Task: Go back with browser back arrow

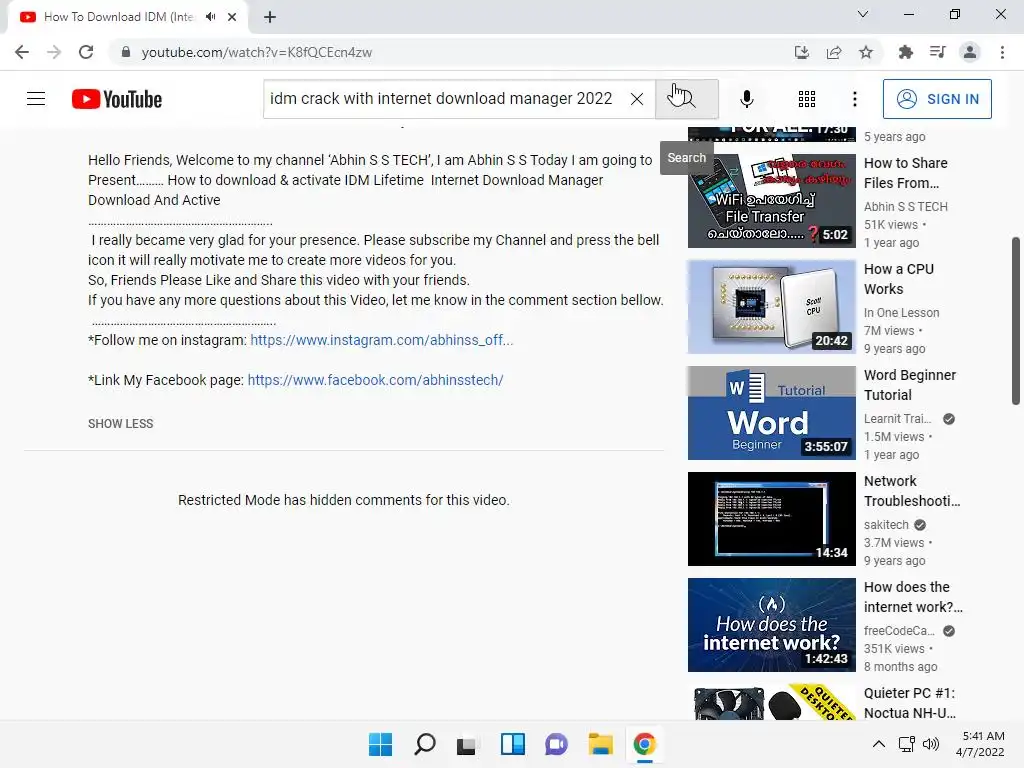Action: (22, 52)
